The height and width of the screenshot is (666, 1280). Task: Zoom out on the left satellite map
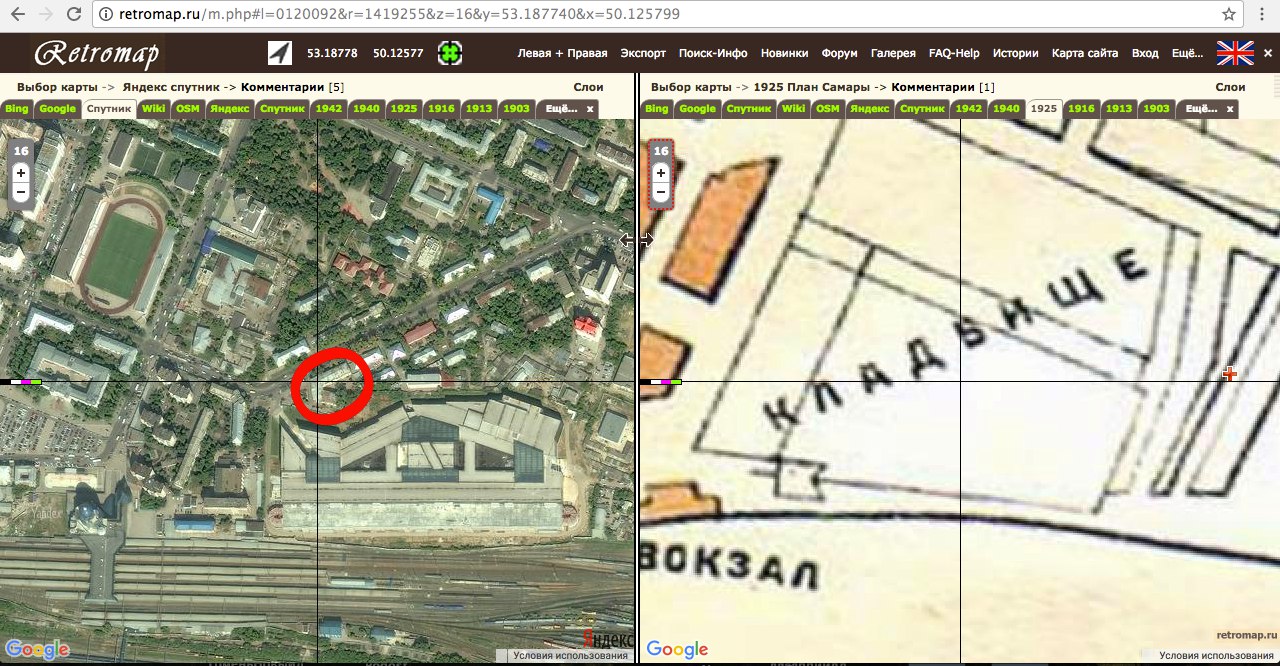pos(21,191)
